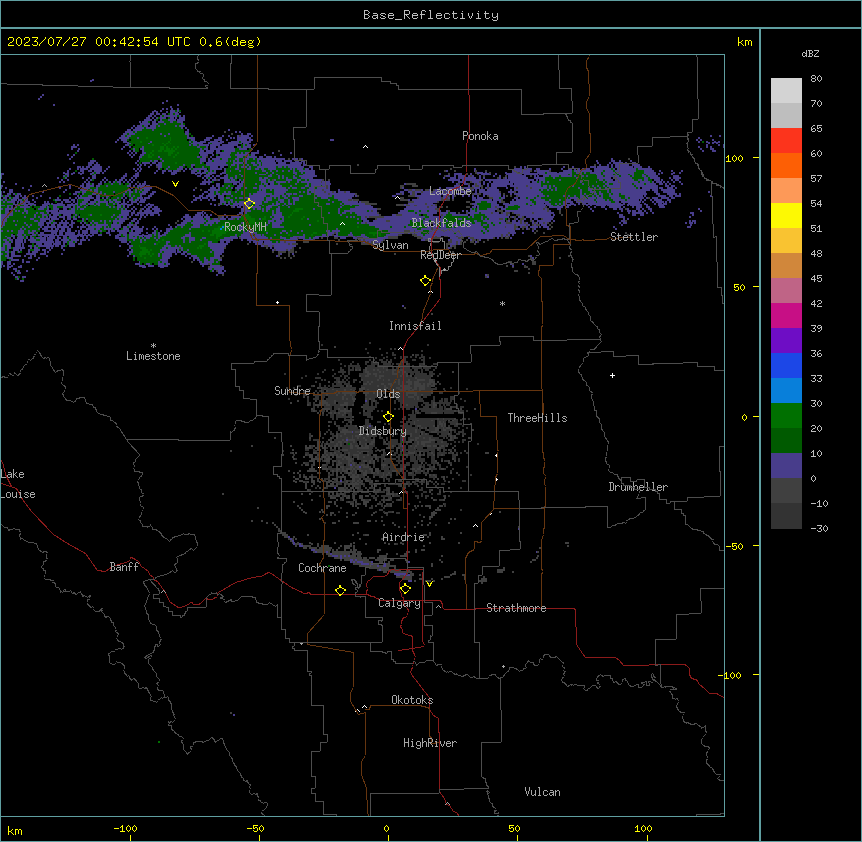Click the Cochrane label
Viewport: 862px width, 842px height.
click(322, 568)
